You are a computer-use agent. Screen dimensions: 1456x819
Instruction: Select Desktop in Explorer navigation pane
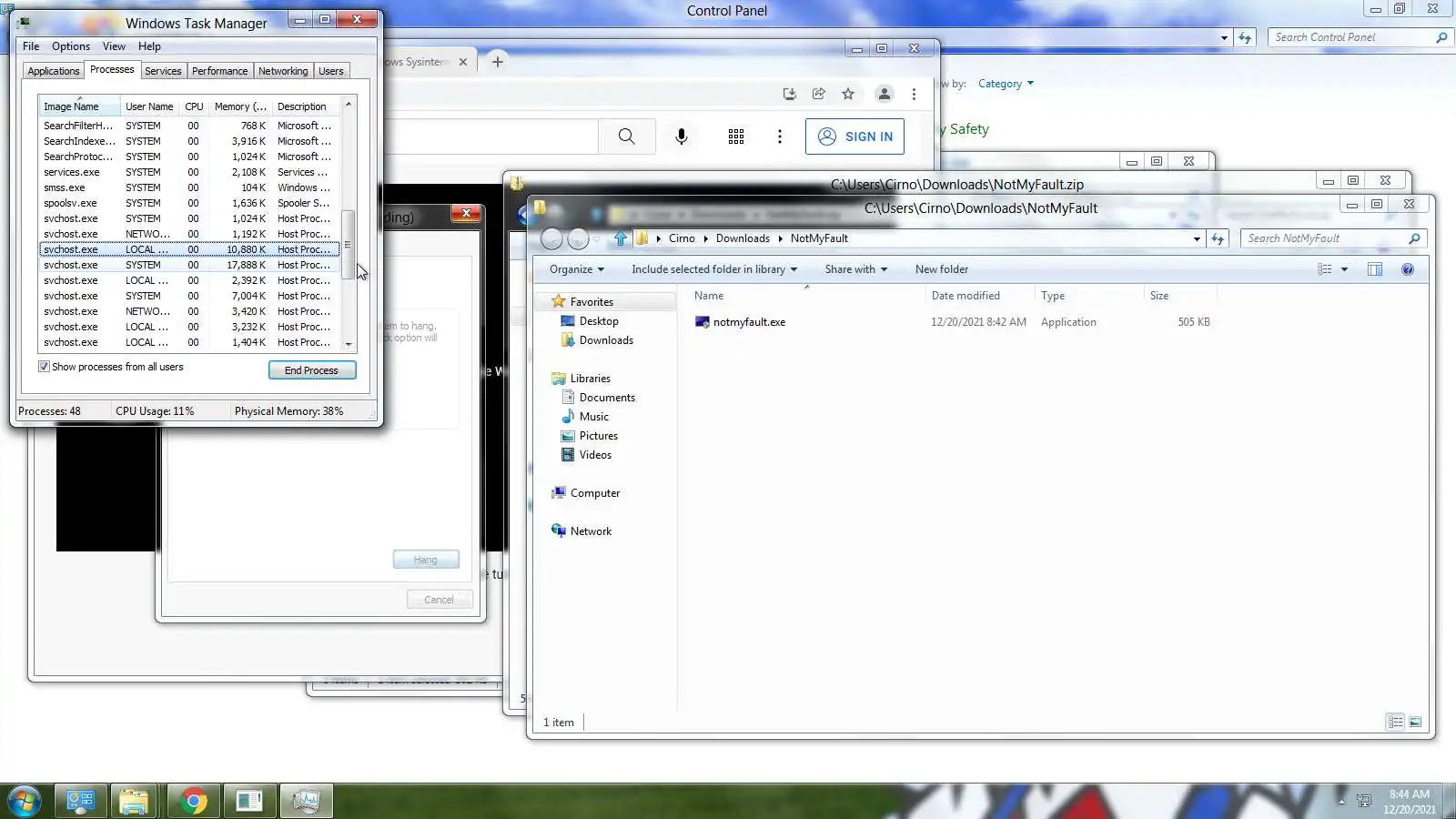coord(599,321)
